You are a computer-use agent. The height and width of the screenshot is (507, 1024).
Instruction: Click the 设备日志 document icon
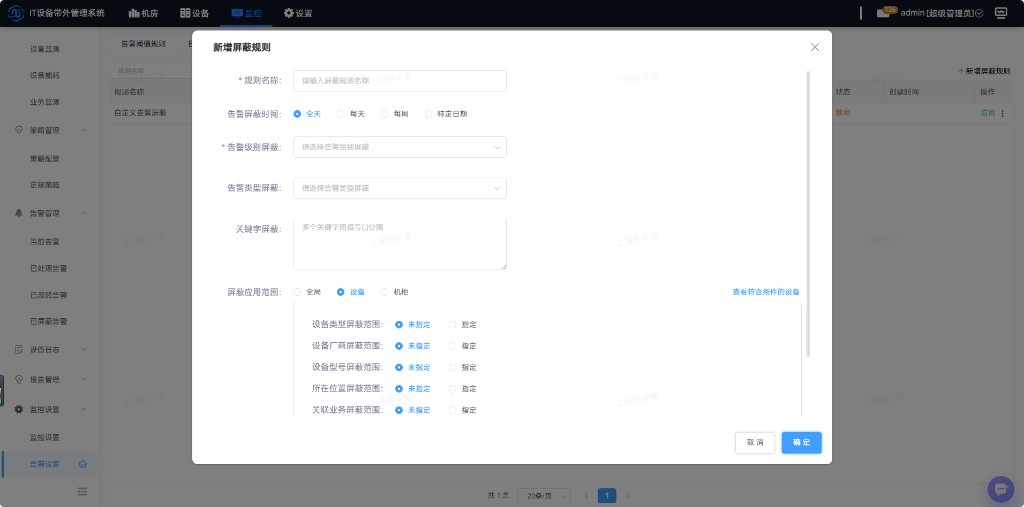[x=18, y=350]
